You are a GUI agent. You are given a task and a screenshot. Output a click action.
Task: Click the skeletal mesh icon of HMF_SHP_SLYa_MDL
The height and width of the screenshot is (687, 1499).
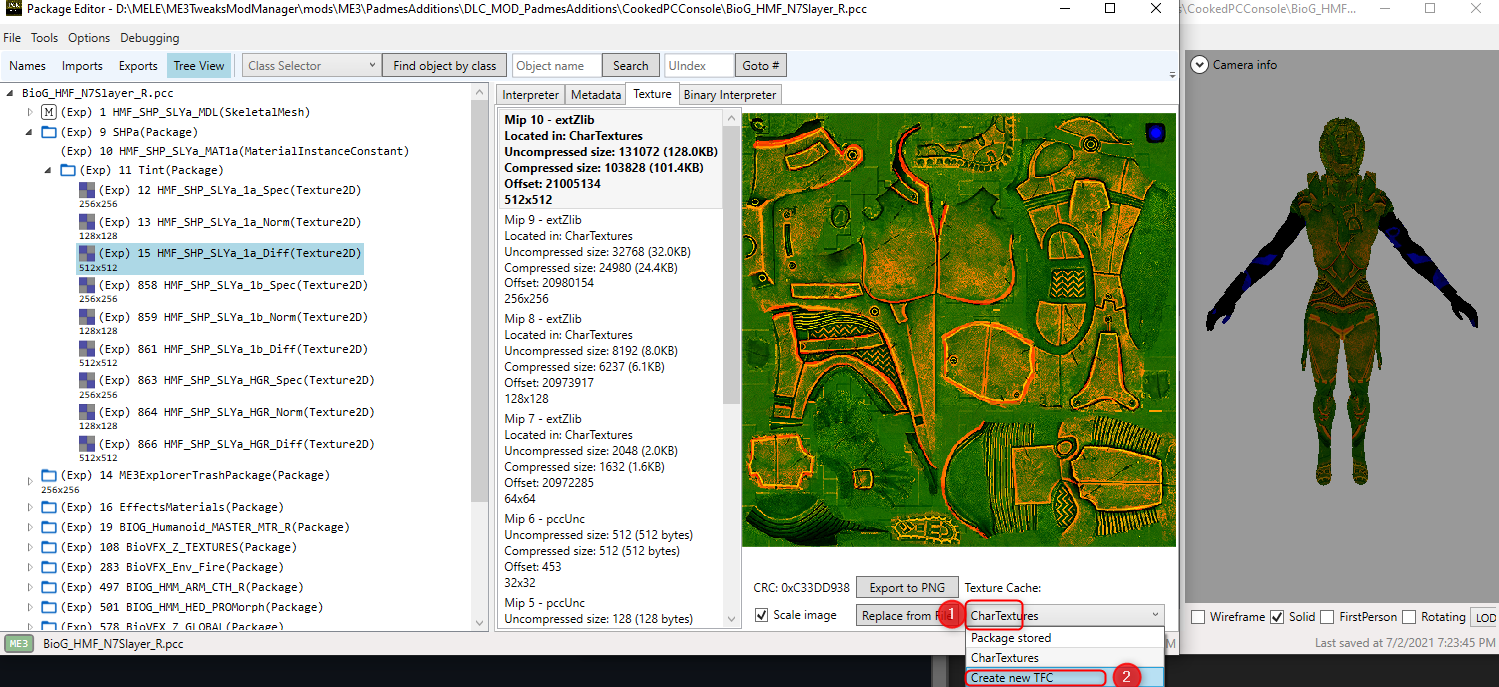[x=48, y=112]
